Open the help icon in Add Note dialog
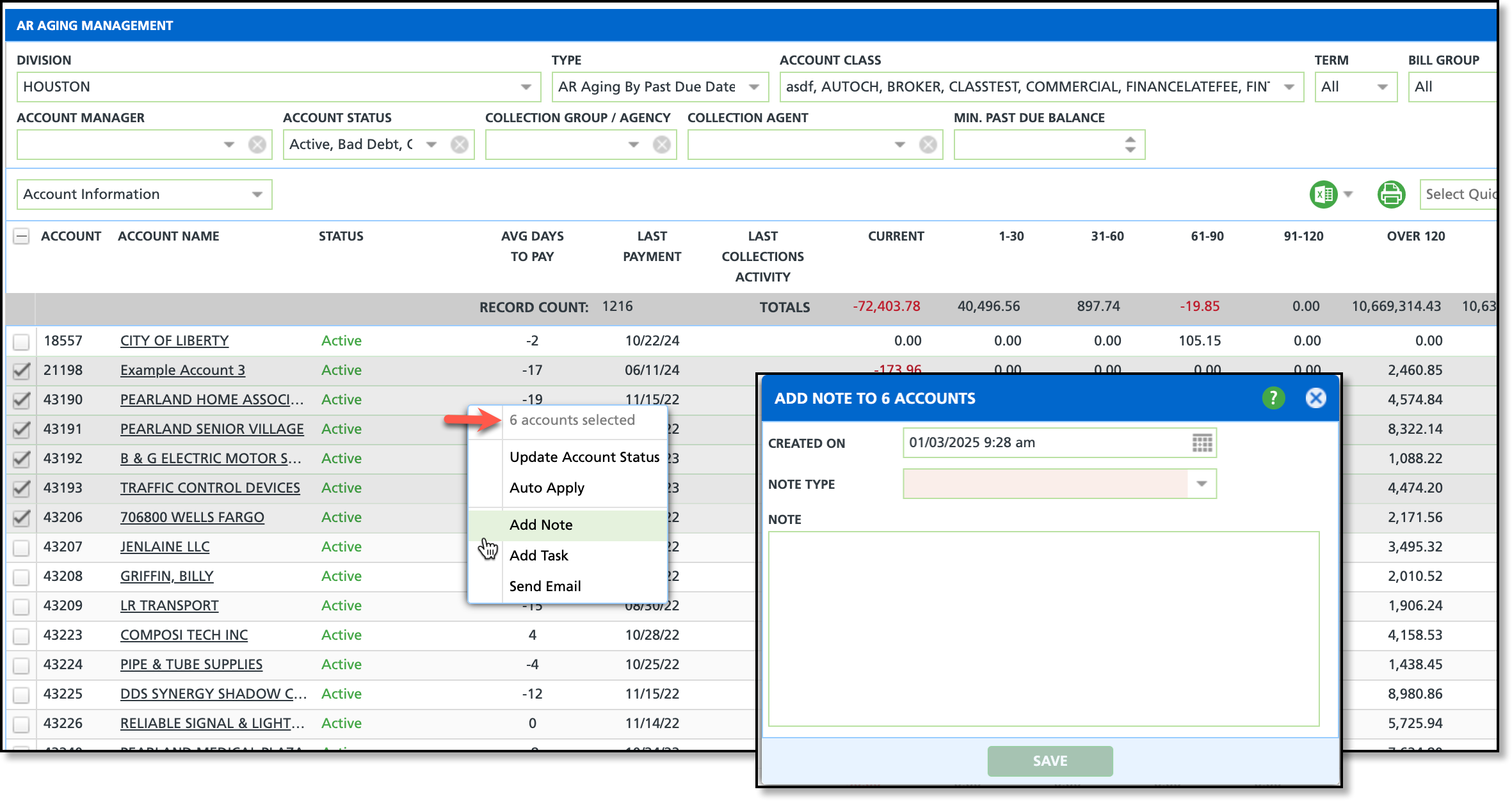Viewport: 1512px width, 801px height. [x=1273, y=398]
